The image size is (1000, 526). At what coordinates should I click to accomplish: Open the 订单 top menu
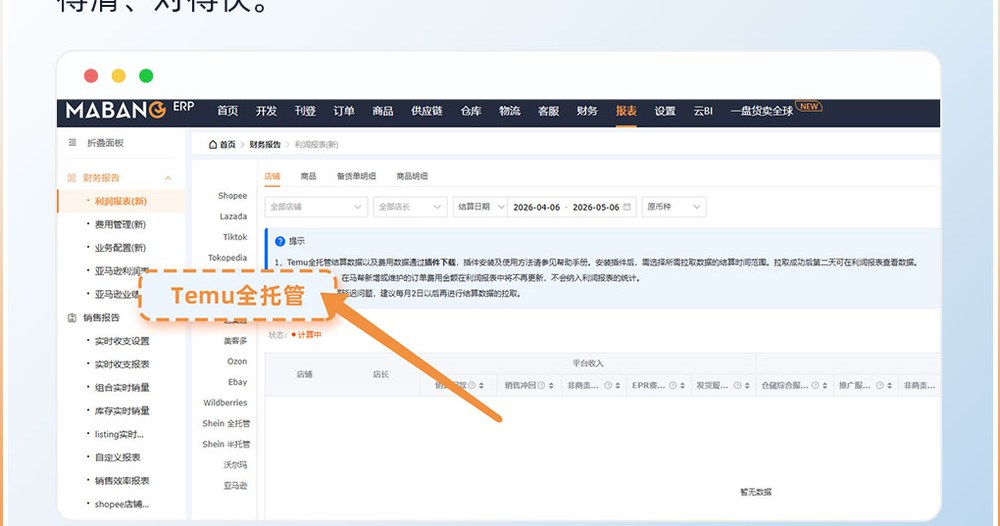(344, 111)
